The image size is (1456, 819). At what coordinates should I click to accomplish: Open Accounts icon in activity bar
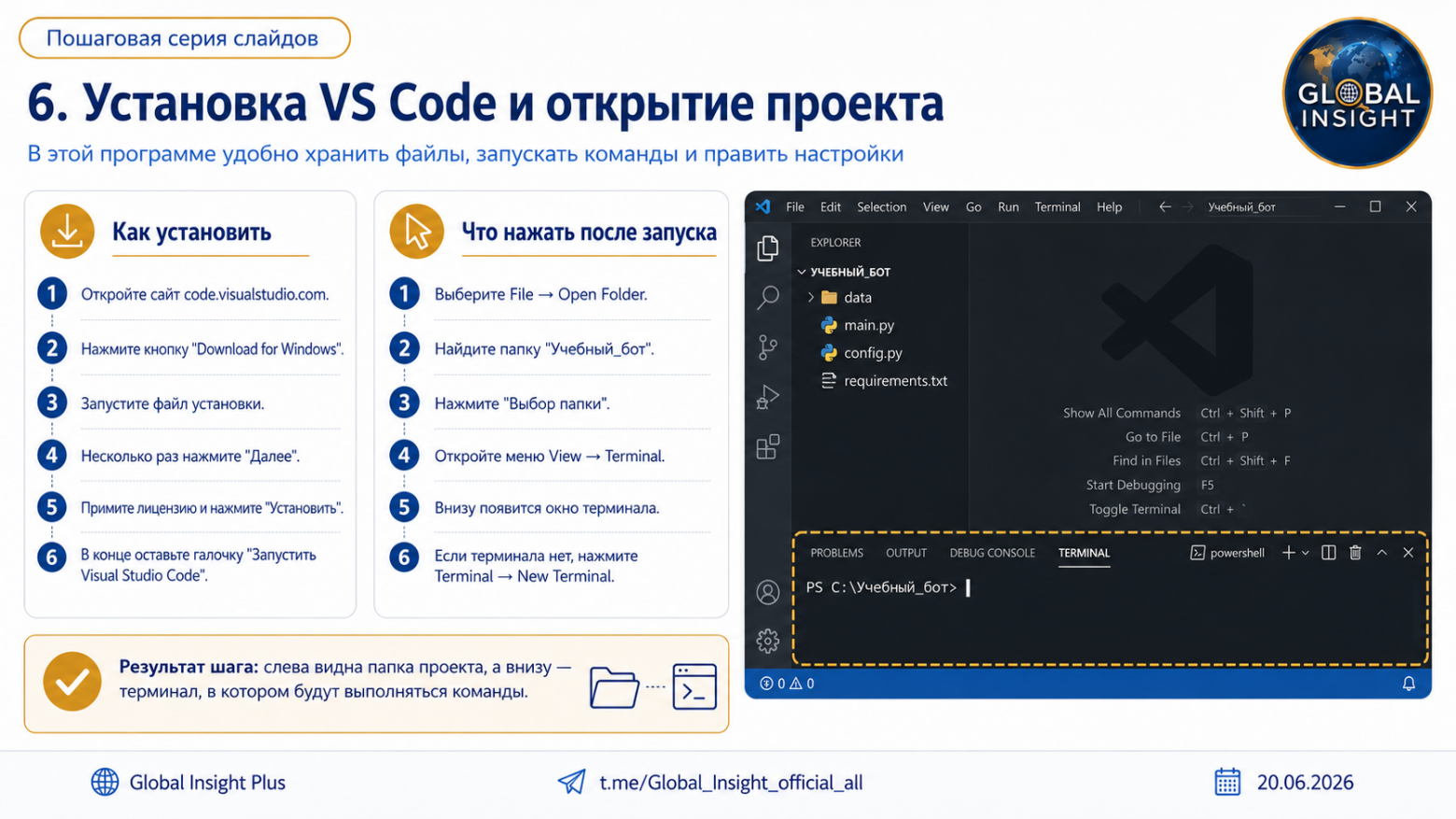(x=768, y=592)
